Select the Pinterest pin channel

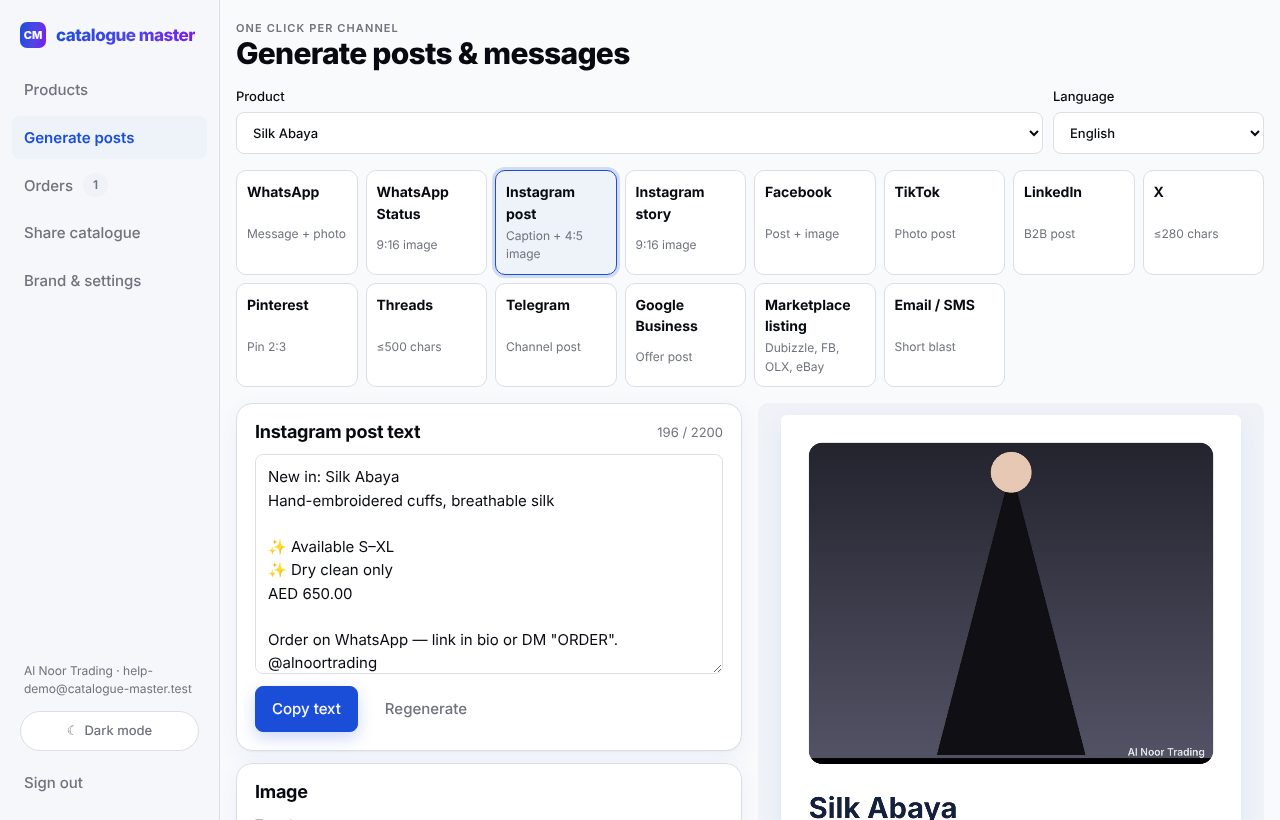pyautogui.click(x=297, y=335)
